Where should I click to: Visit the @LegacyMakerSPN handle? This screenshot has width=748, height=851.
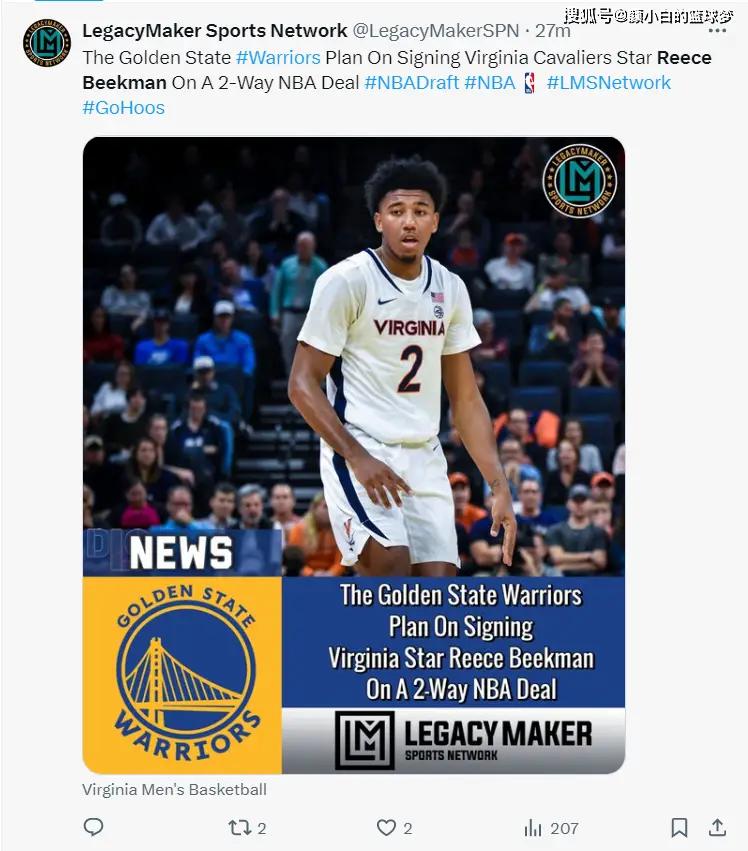(x=436, y=31)
